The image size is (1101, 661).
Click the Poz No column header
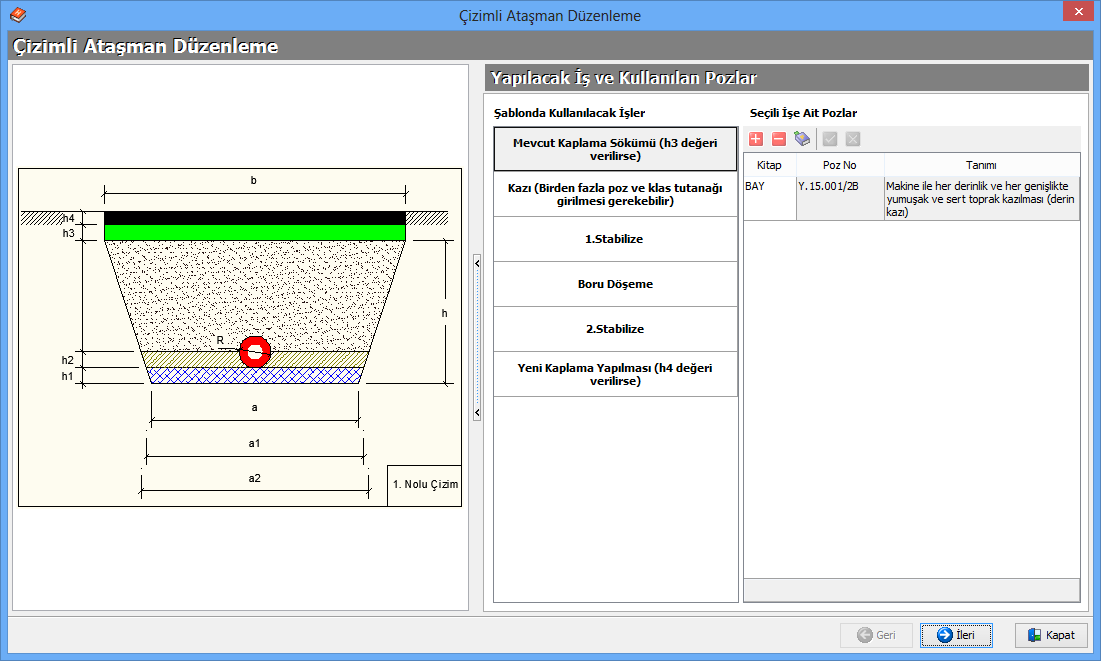point(839,165)
